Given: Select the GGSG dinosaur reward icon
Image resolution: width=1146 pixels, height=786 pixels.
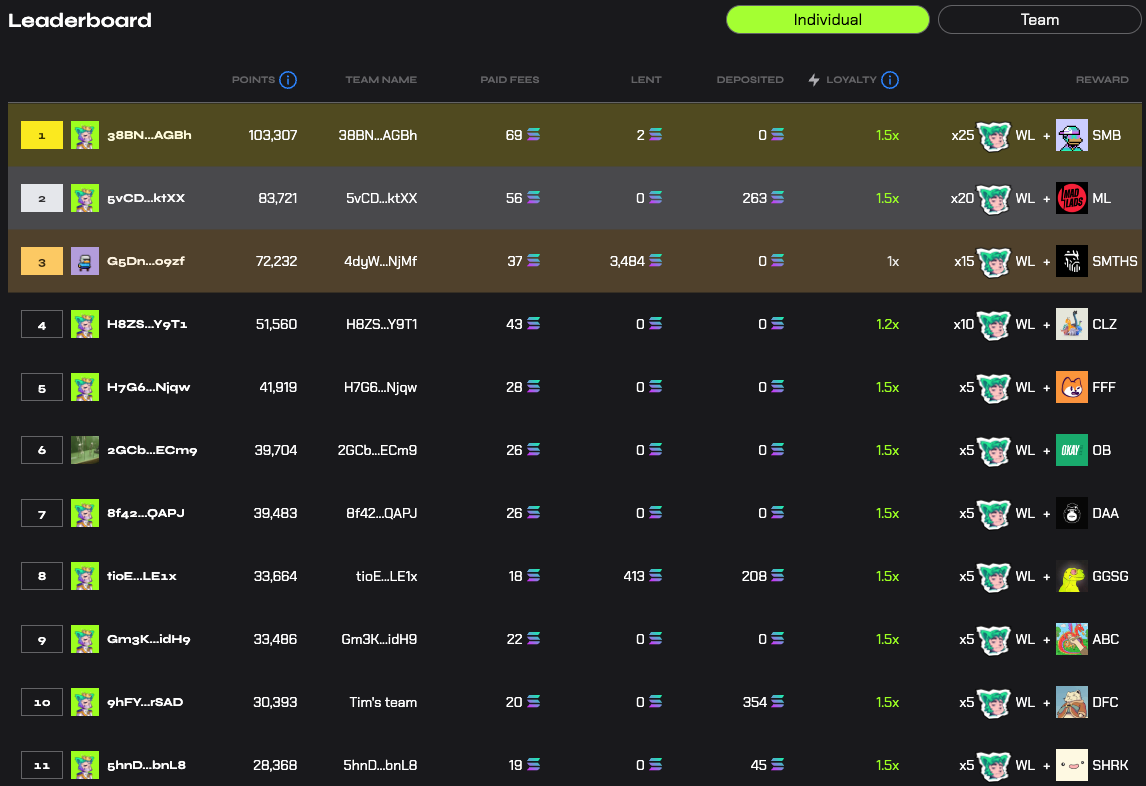Looking at the screenshot, I should 1071,576.
